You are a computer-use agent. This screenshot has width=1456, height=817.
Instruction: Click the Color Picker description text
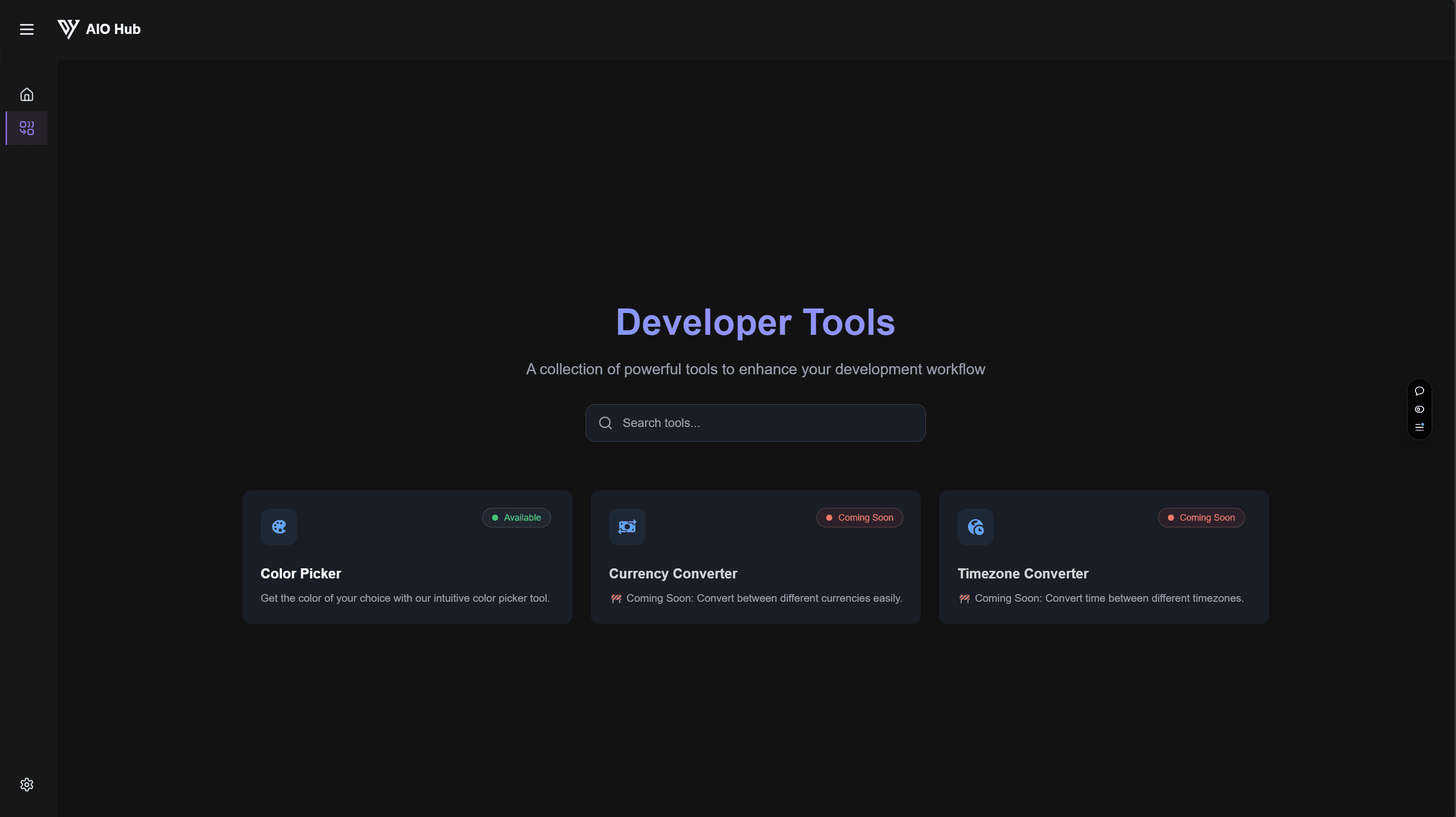(x=405, y=598)
